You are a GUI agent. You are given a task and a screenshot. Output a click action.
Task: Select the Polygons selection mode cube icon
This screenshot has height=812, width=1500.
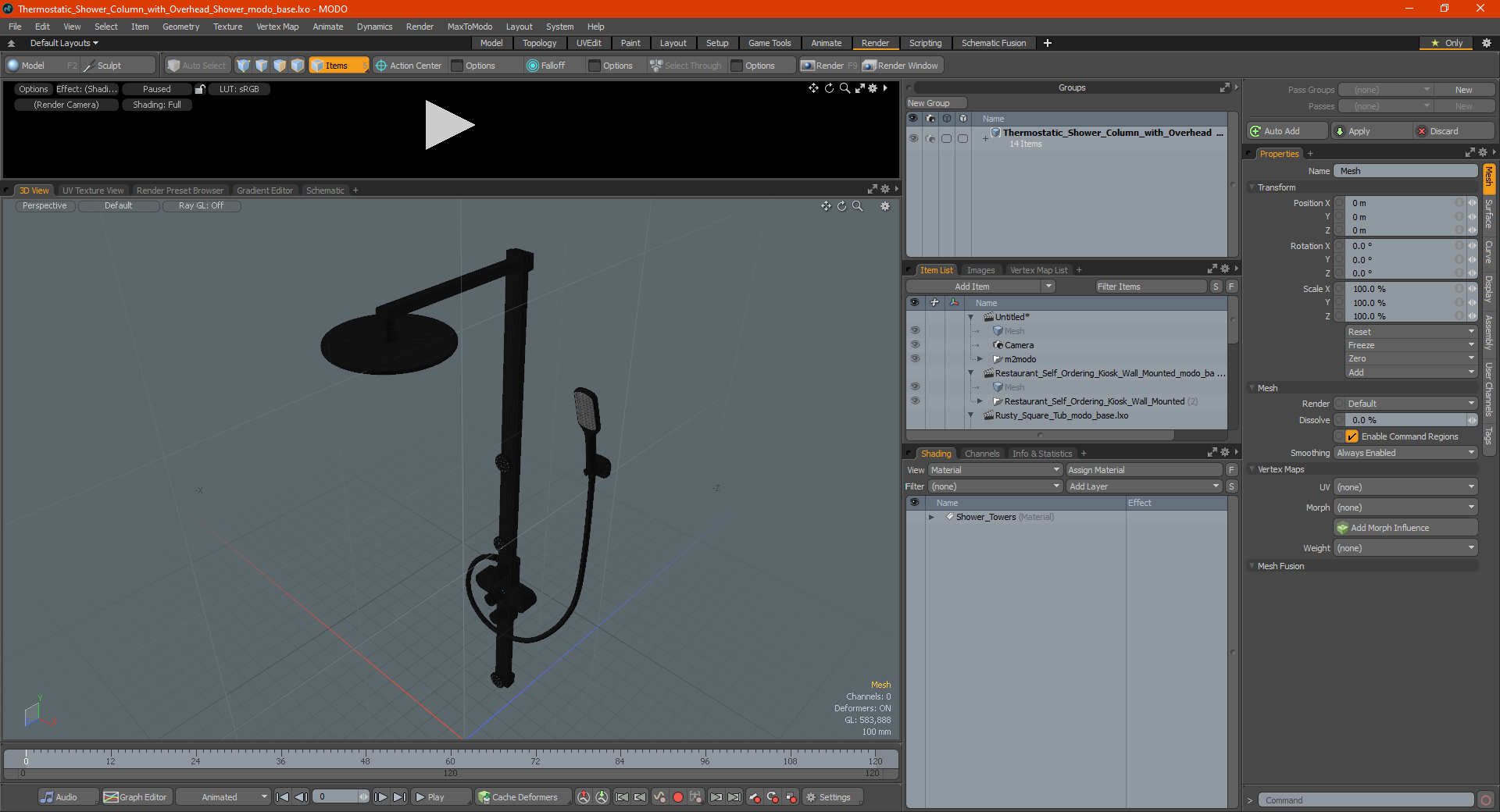coord(280,66)
